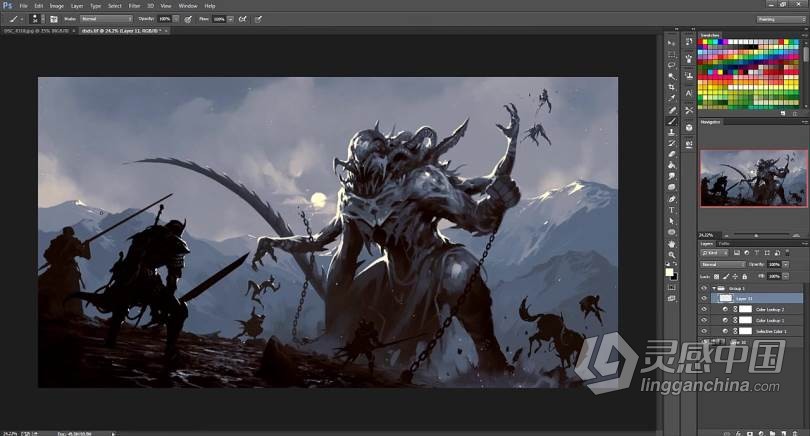Switch to the Paths tab
Viewport: 810px width, 436px height.
(x=725, y=243)
